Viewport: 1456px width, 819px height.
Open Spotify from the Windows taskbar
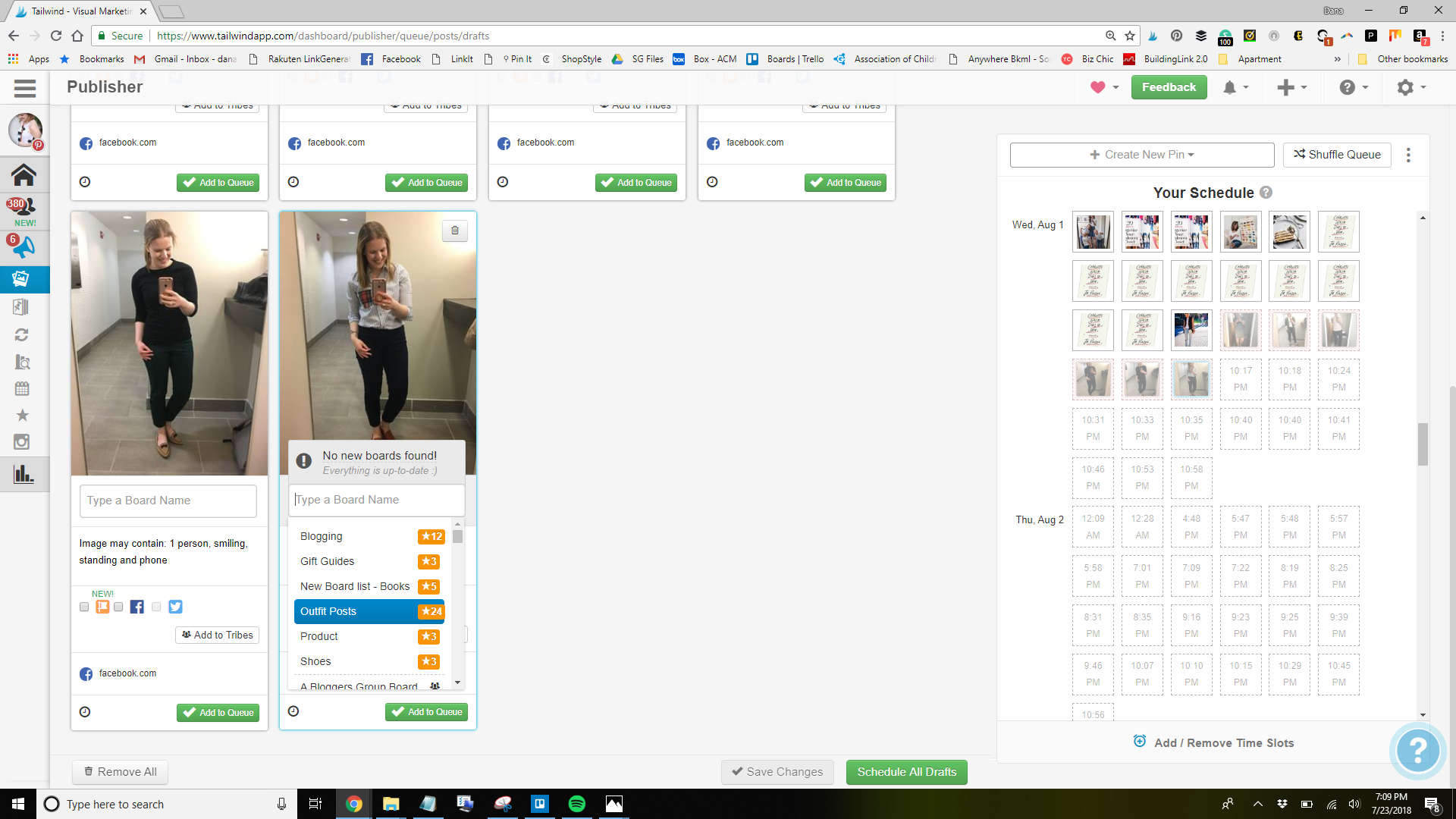tap(577, 804)
